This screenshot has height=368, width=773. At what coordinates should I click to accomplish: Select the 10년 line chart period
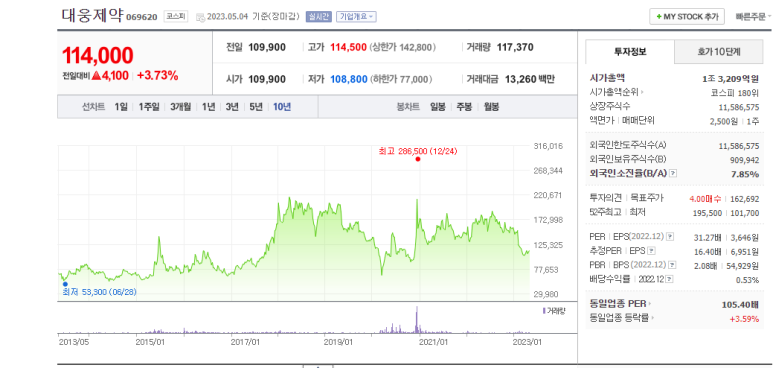tap(282, 107)
